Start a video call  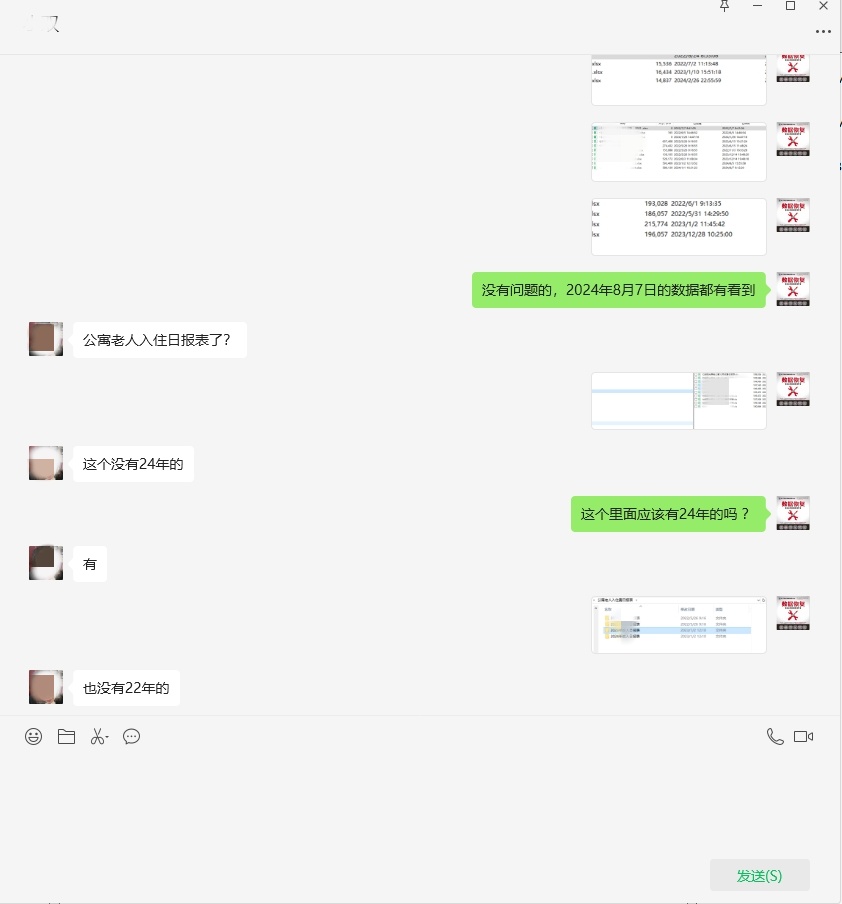click(x=803, y=736)
